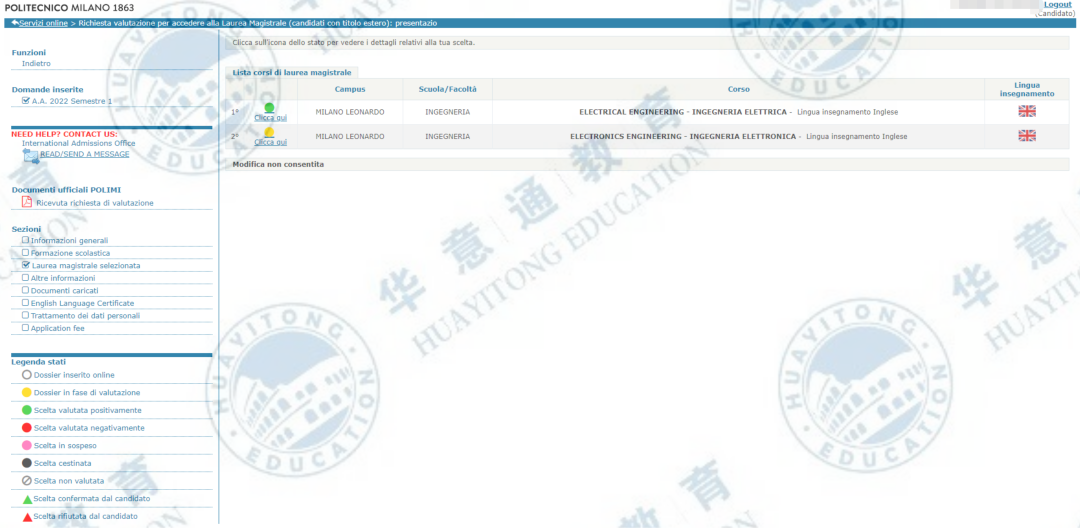This screenshot has height=528, width=1080.
Task: Open the Application fee section
Action: point(58,328)
